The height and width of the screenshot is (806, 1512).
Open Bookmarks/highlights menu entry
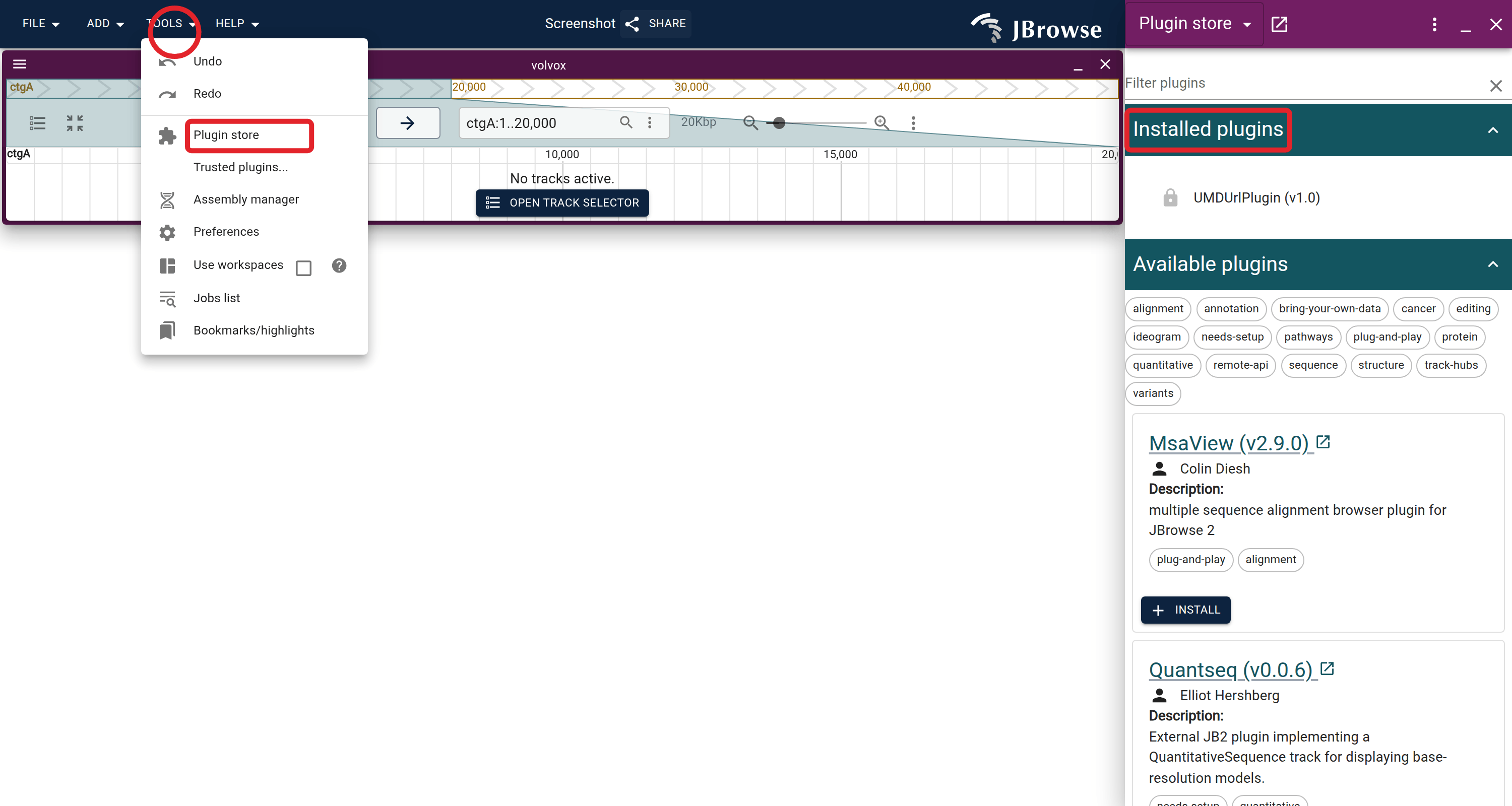[x=254, y=330]
